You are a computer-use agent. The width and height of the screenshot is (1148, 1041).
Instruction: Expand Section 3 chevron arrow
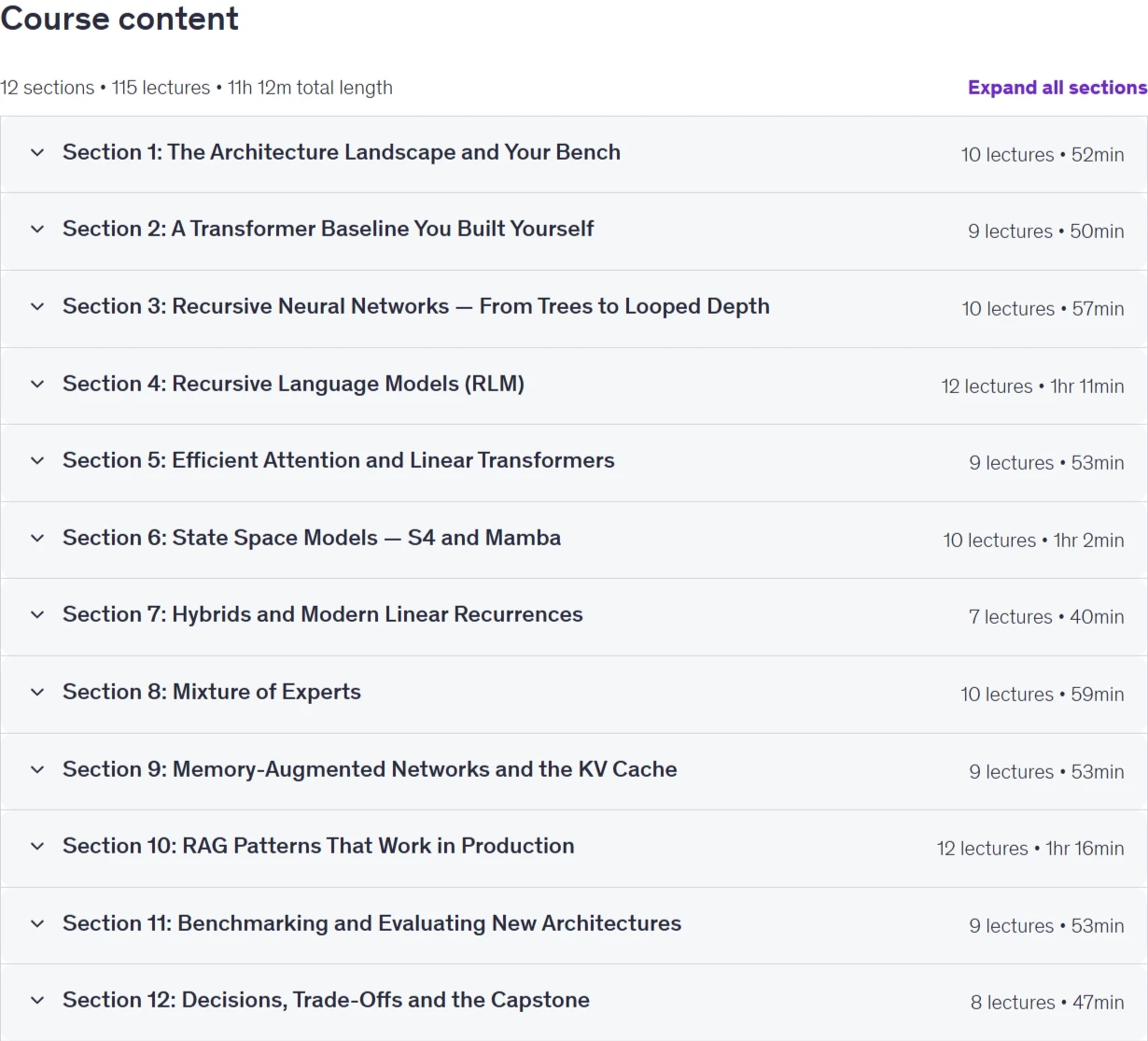(37, 306)
